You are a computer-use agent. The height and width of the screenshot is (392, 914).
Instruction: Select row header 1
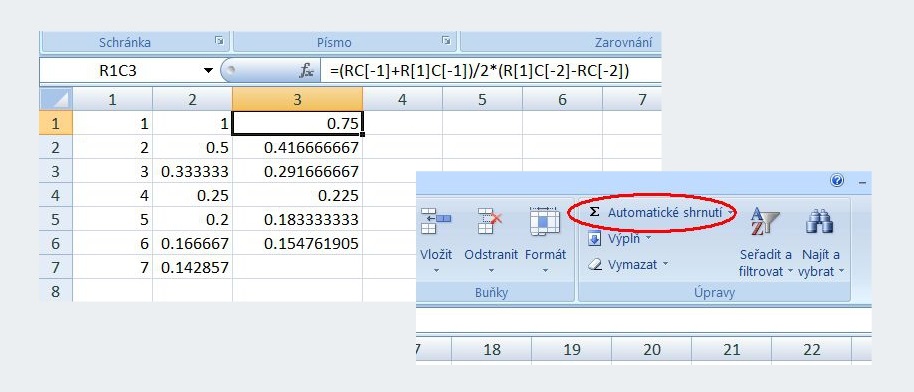pos(56,123)
